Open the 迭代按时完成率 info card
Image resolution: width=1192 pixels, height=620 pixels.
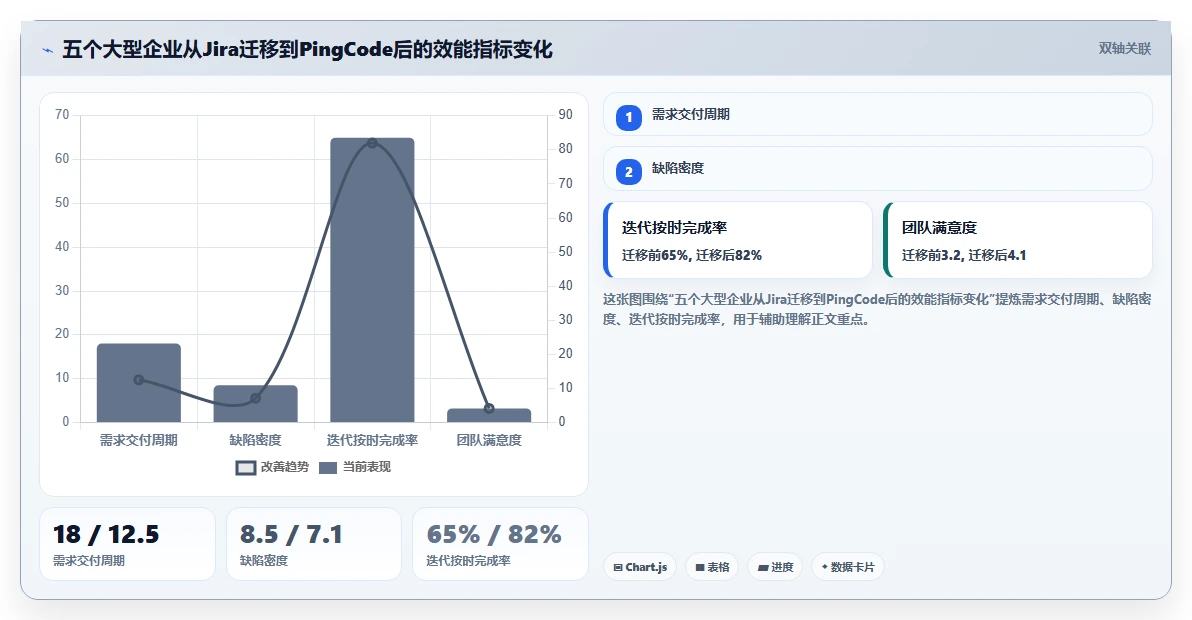[737, 240]
